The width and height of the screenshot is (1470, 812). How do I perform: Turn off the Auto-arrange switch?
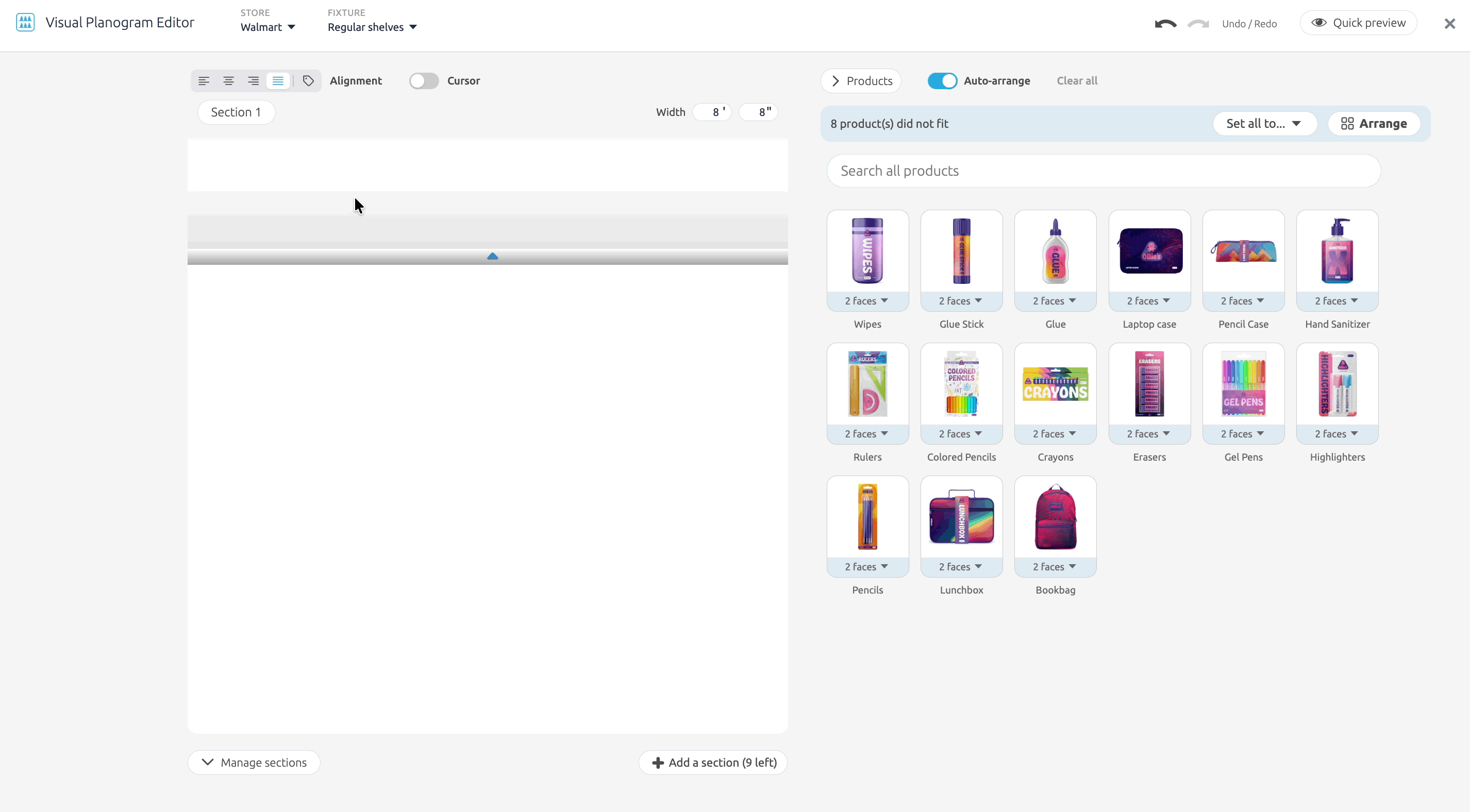click(x=942, y=81)
